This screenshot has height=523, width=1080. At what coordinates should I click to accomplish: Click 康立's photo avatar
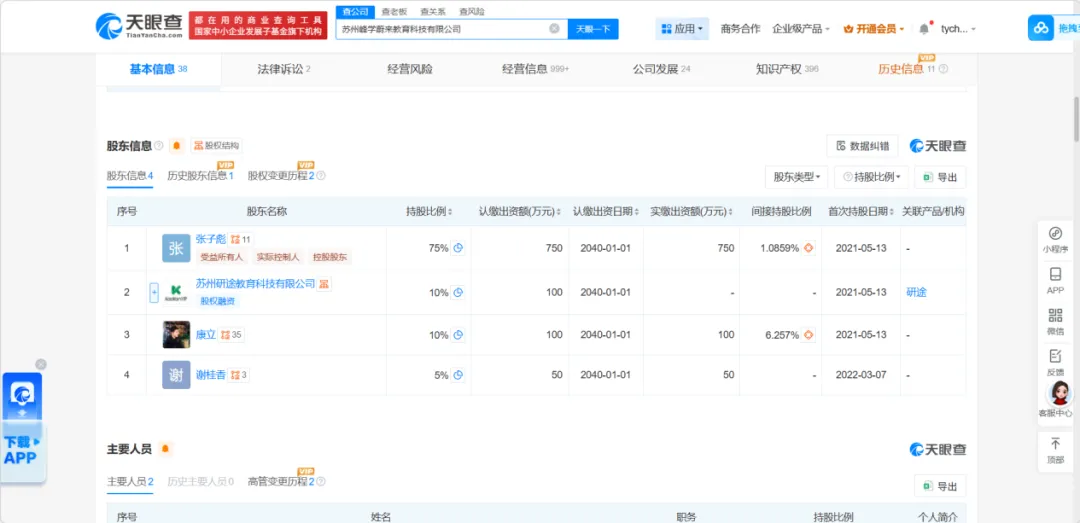click(x=176, y=335)
